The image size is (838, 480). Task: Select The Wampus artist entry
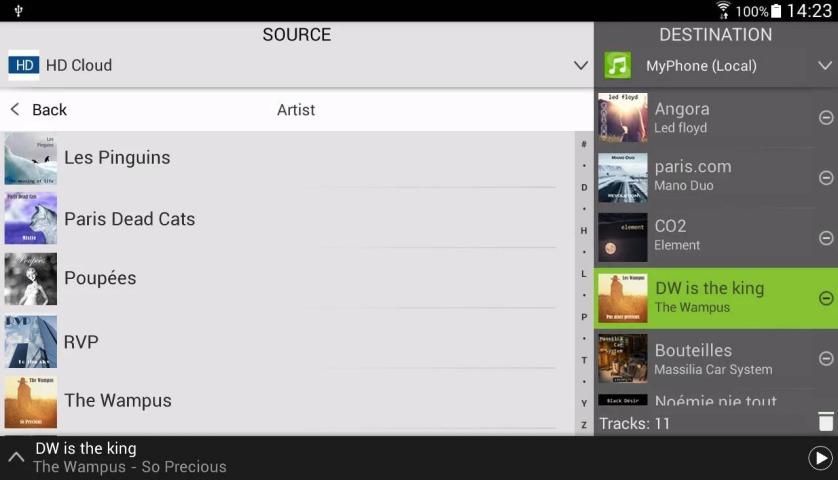click(x=289, y=401)
